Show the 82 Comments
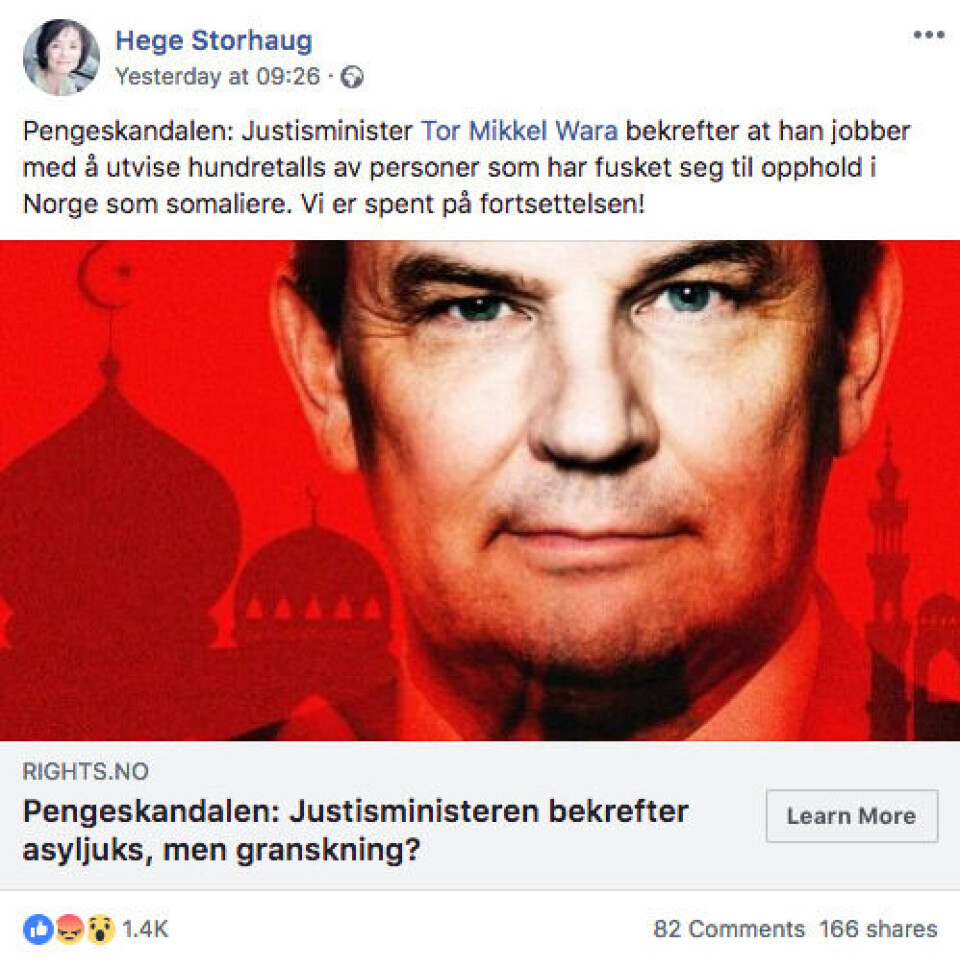 pos(729,930)
